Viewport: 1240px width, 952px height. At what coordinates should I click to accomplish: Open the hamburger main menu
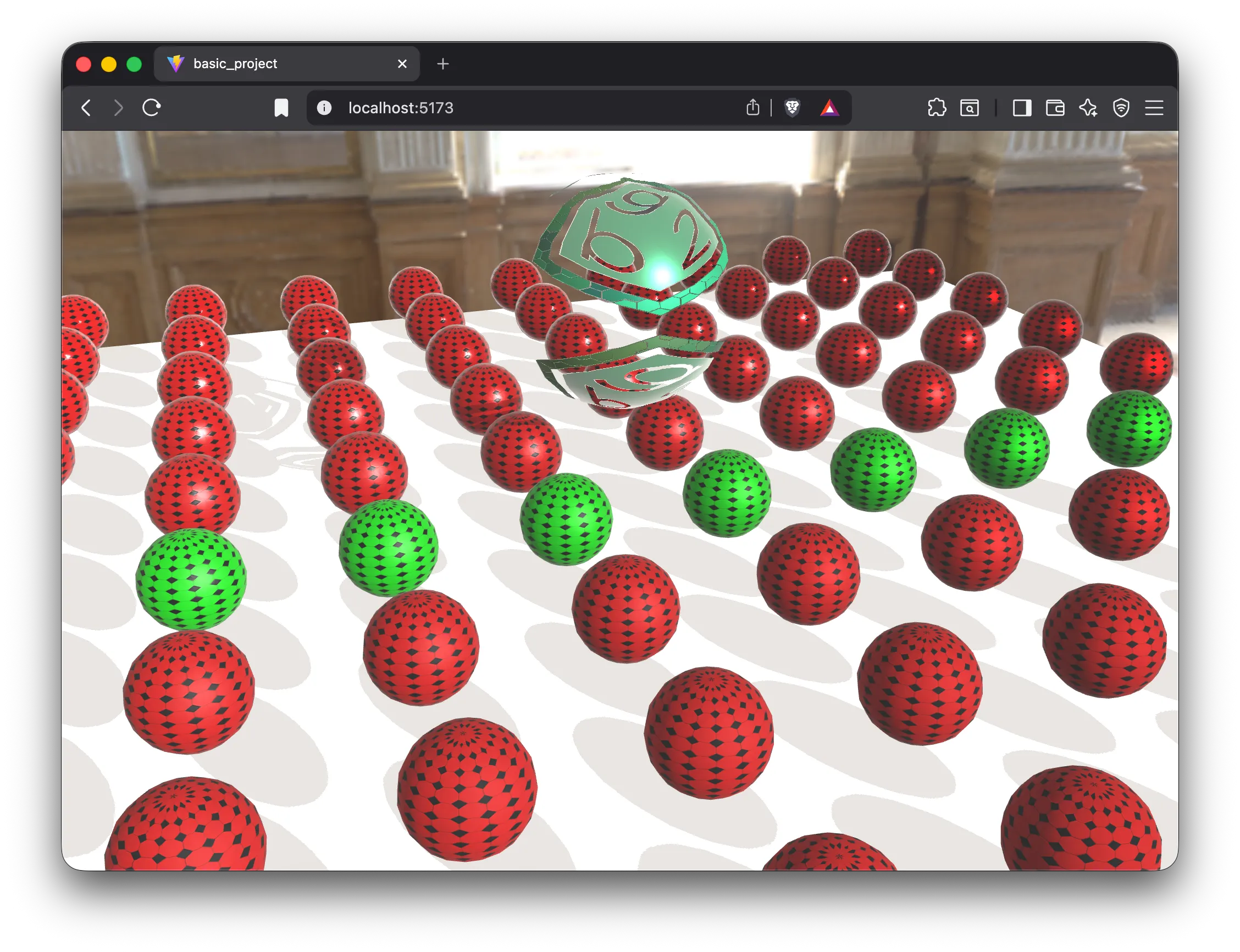(1154, 108)
